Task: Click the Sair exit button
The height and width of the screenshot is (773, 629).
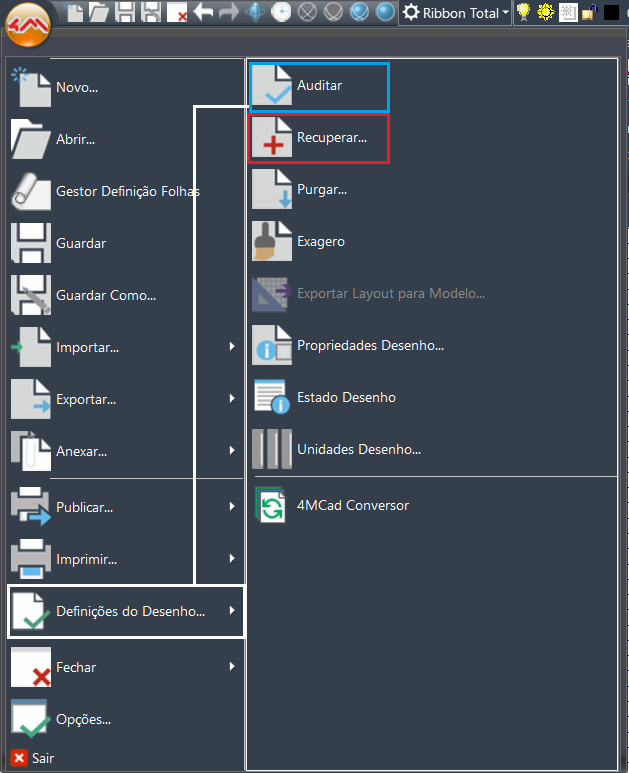Action: (33, 758)
